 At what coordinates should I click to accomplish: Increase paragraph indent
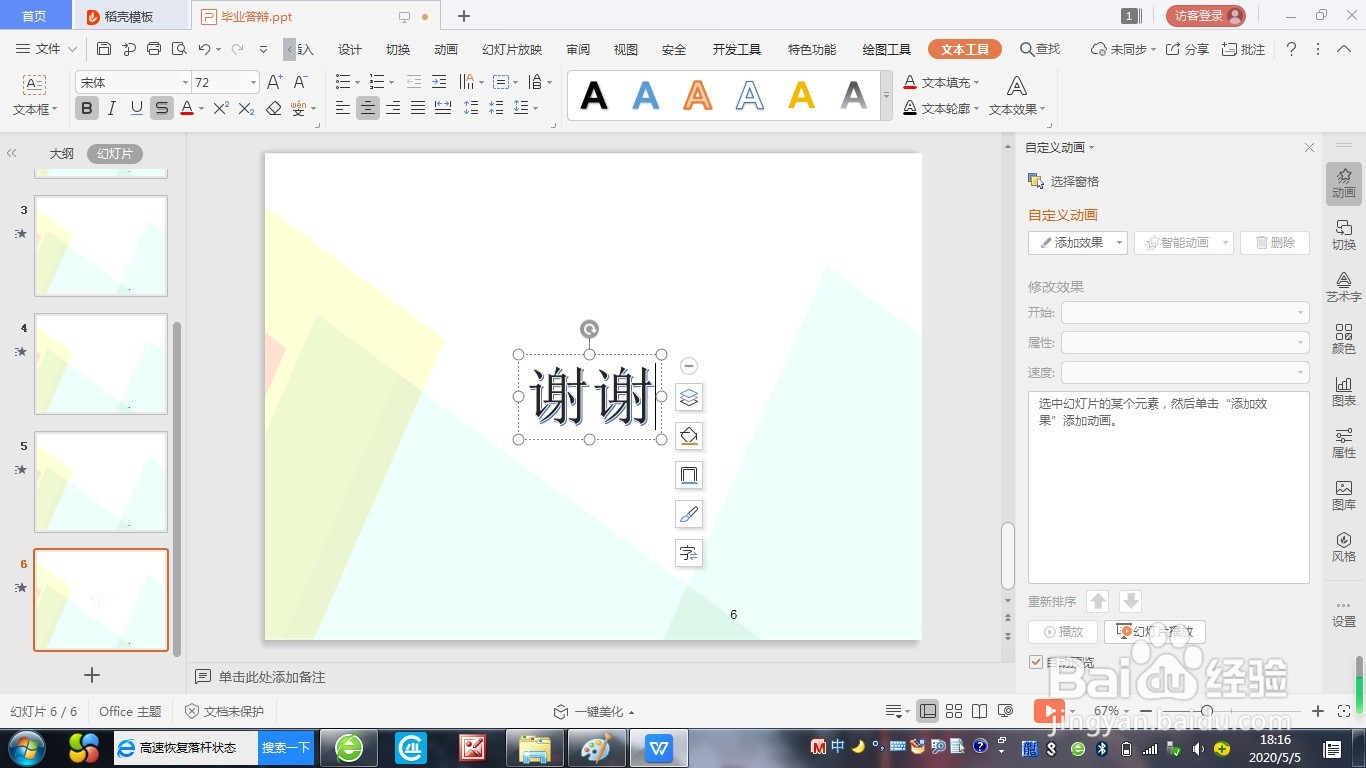[x=439, y=82]
